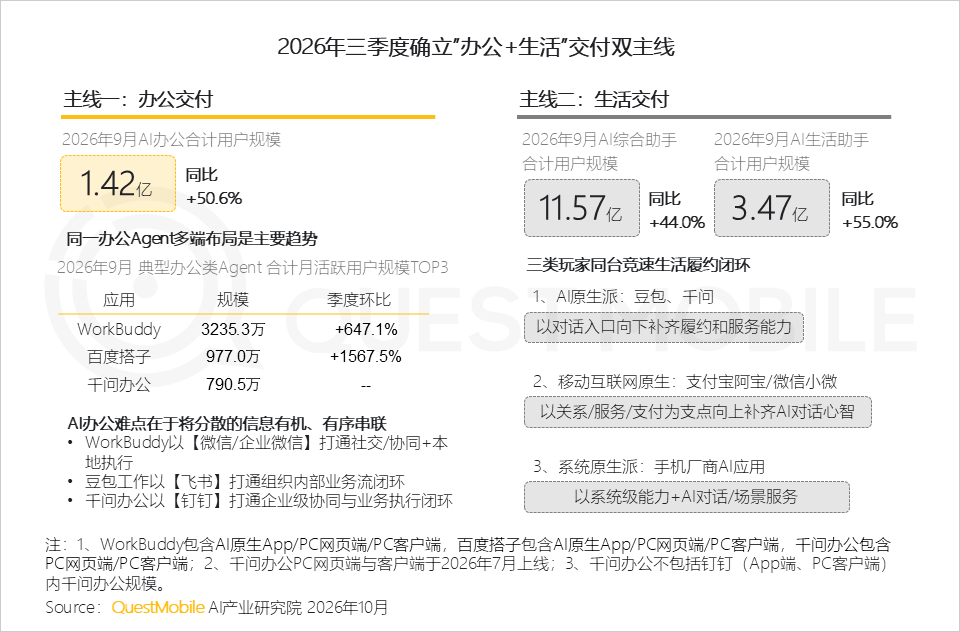Click the +647.1% table cell
The height and width of the screenshot is (632, 960).
[x=366, y=329]
